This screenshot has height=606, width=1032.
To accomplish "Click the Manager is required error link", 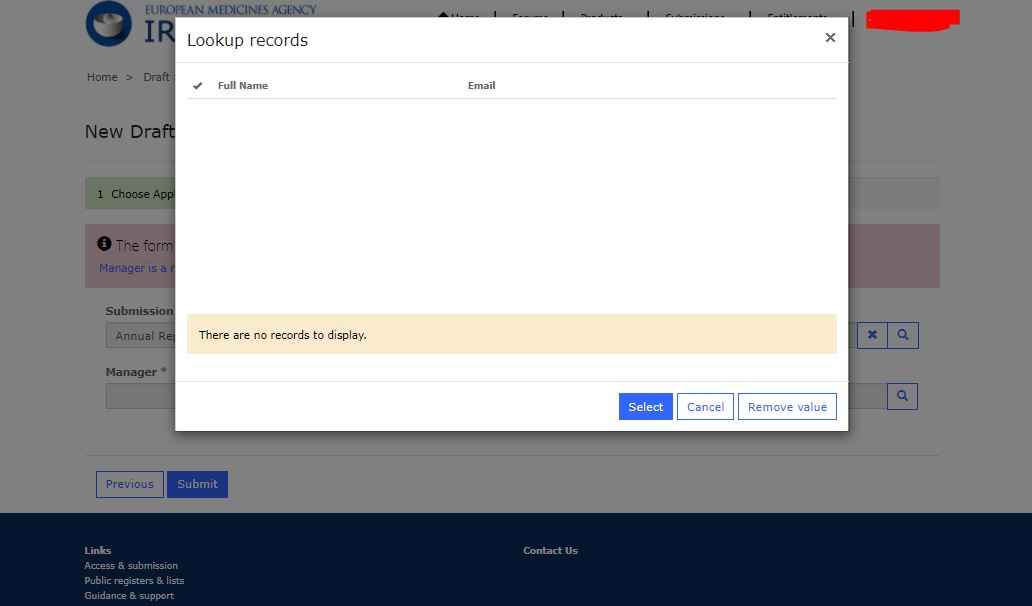I will point(136,268).
